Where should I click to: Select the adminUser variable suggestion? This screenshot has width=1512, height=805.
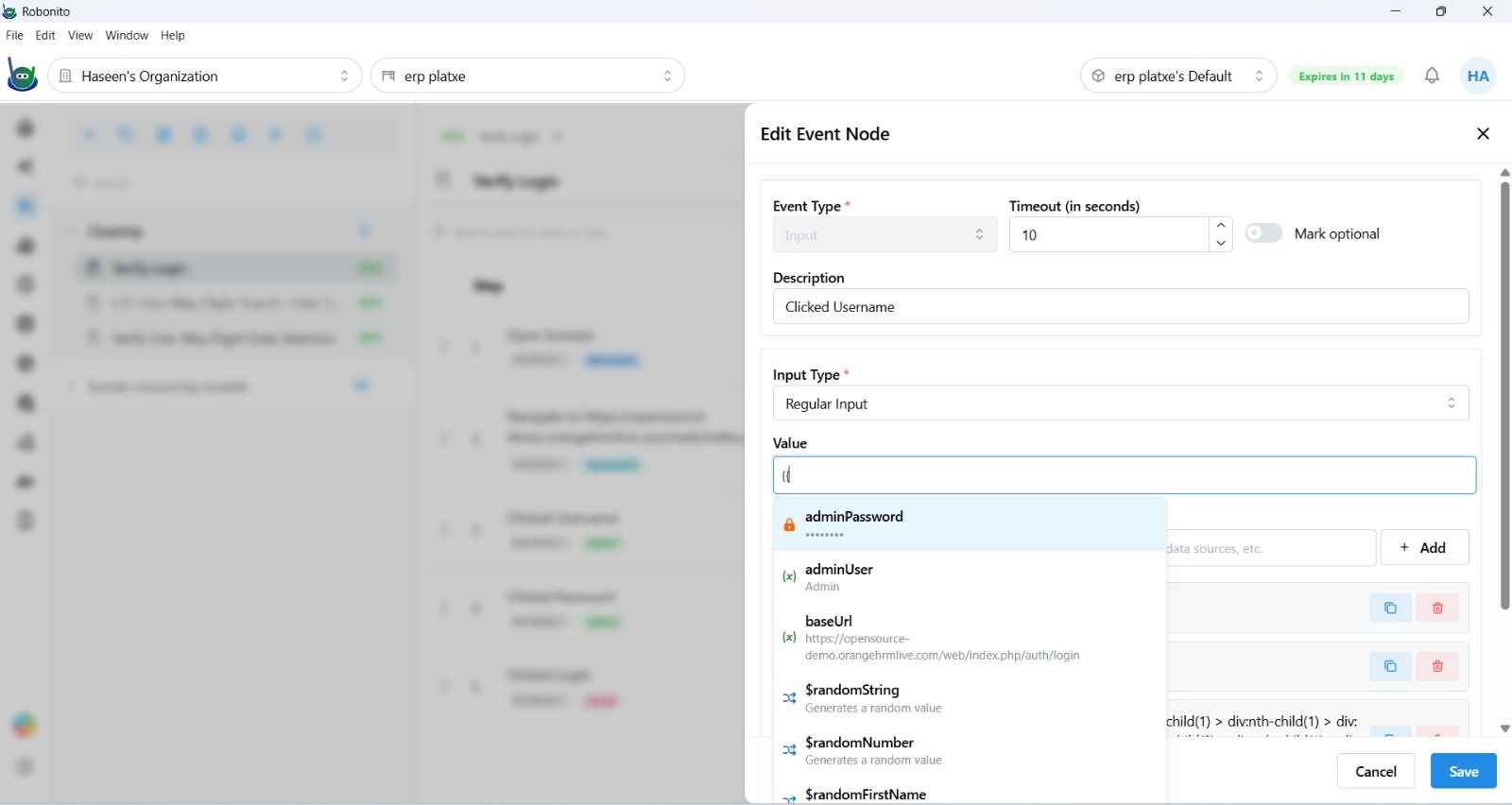point(970,576)
